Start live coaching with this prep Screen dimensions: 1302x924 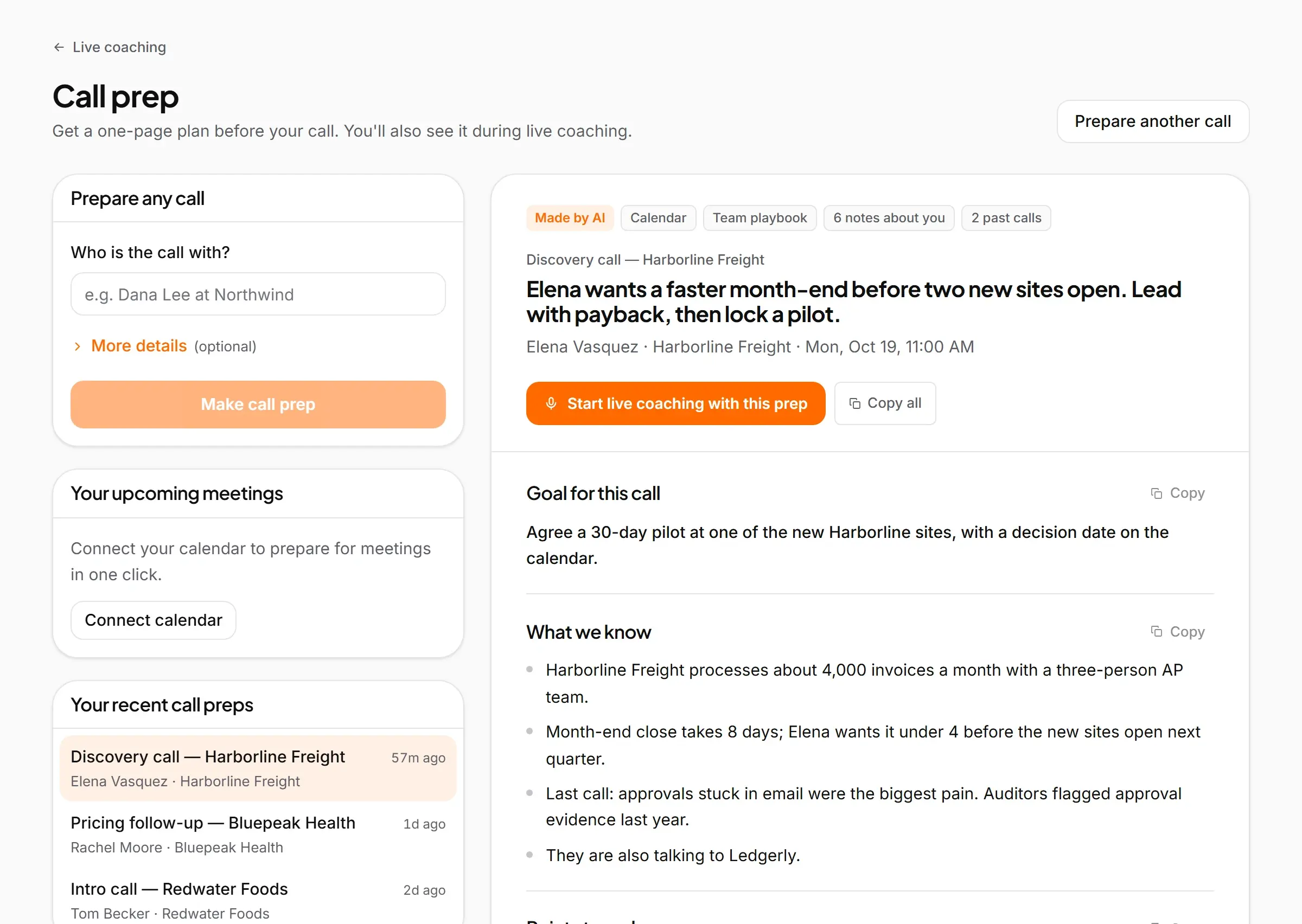point(675,403)
